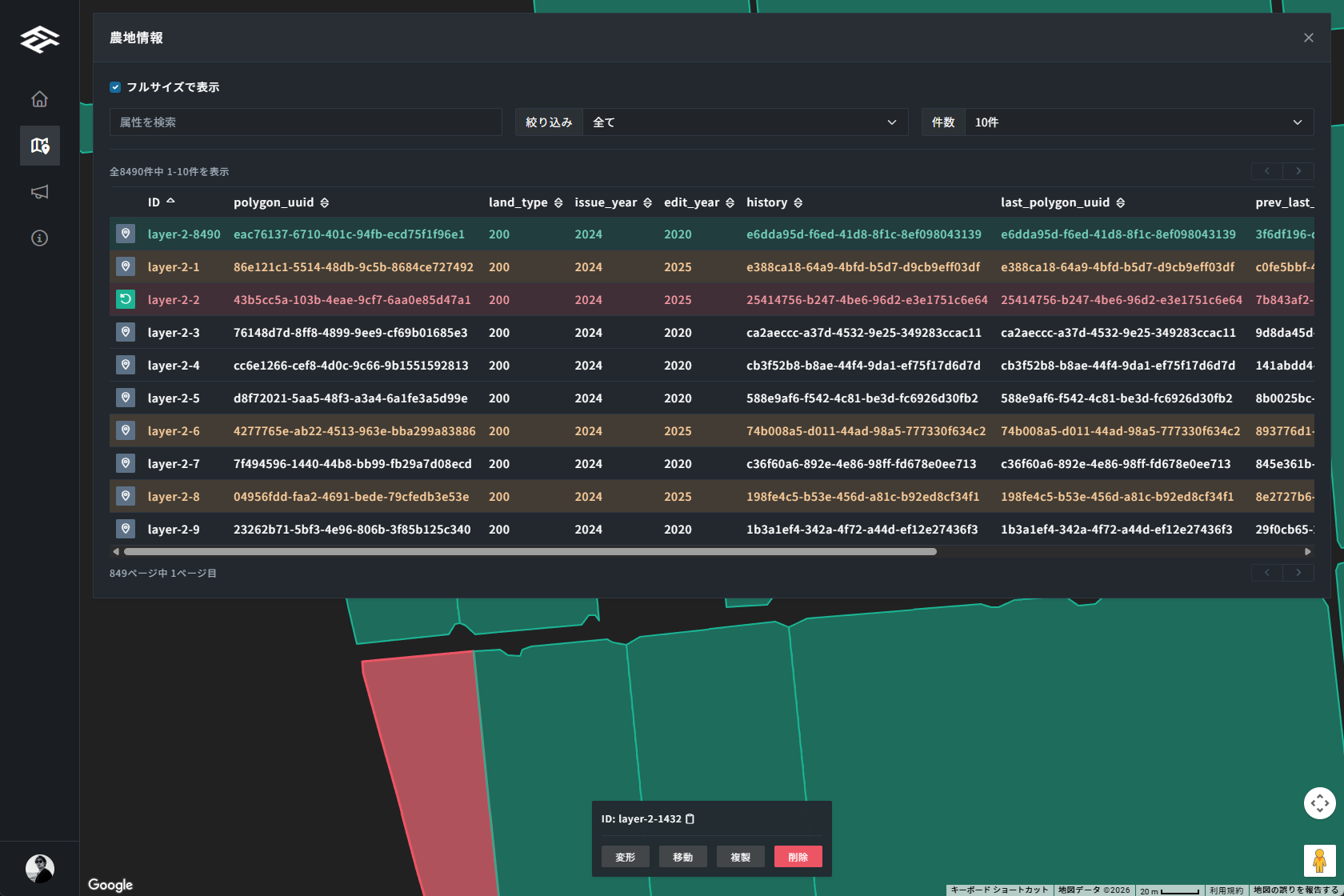This screenshot has width=1344, height=896.
Task: Open the map pin sidebar icon
Action: [x=39, y=146]
